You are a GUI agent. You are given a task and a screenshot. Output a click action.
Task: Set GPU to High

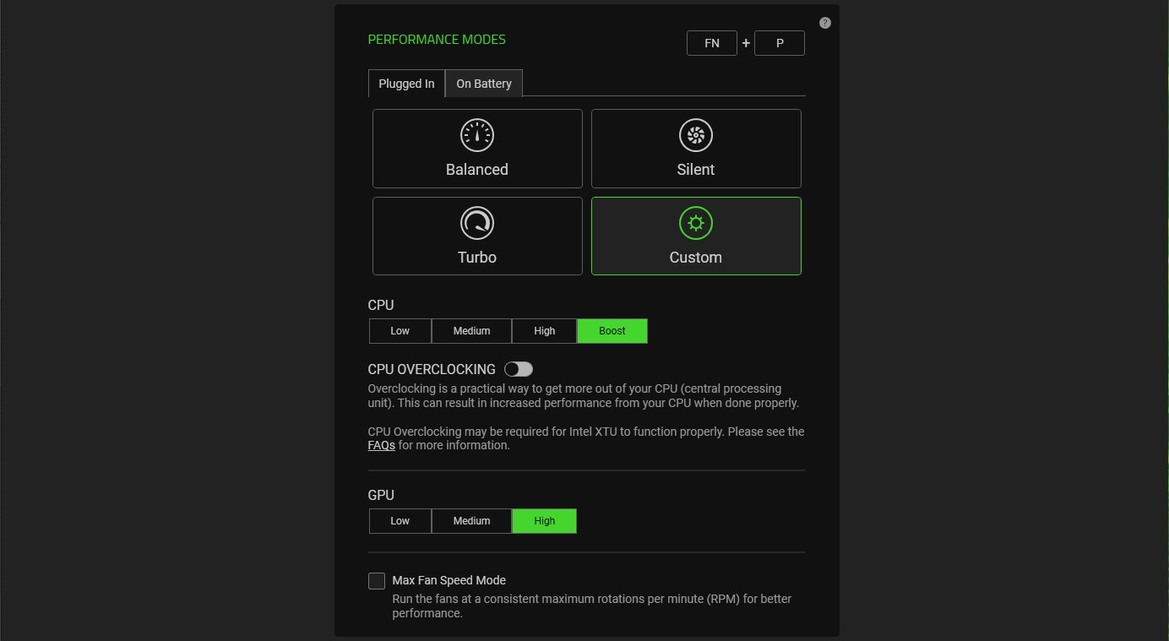click(x=544, y=521)
